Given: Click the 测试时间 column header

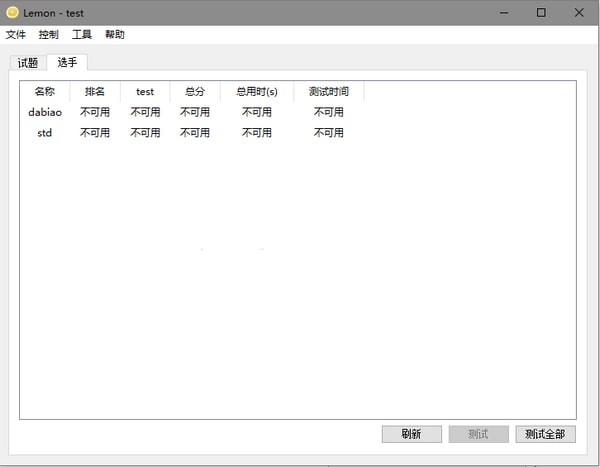Looking at the screenshot, I should [329, 91].
